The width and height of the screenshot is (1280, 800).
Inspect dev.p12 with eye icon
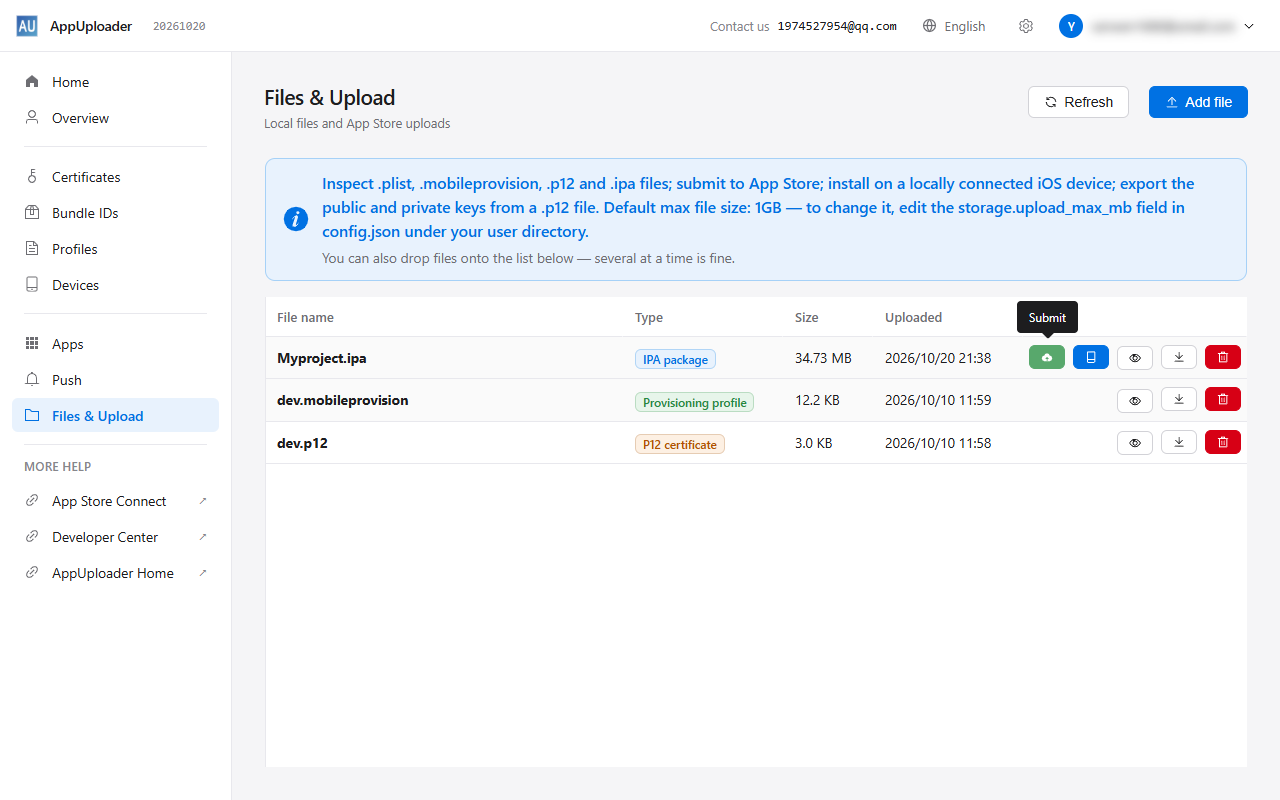tap(1135, 442)
